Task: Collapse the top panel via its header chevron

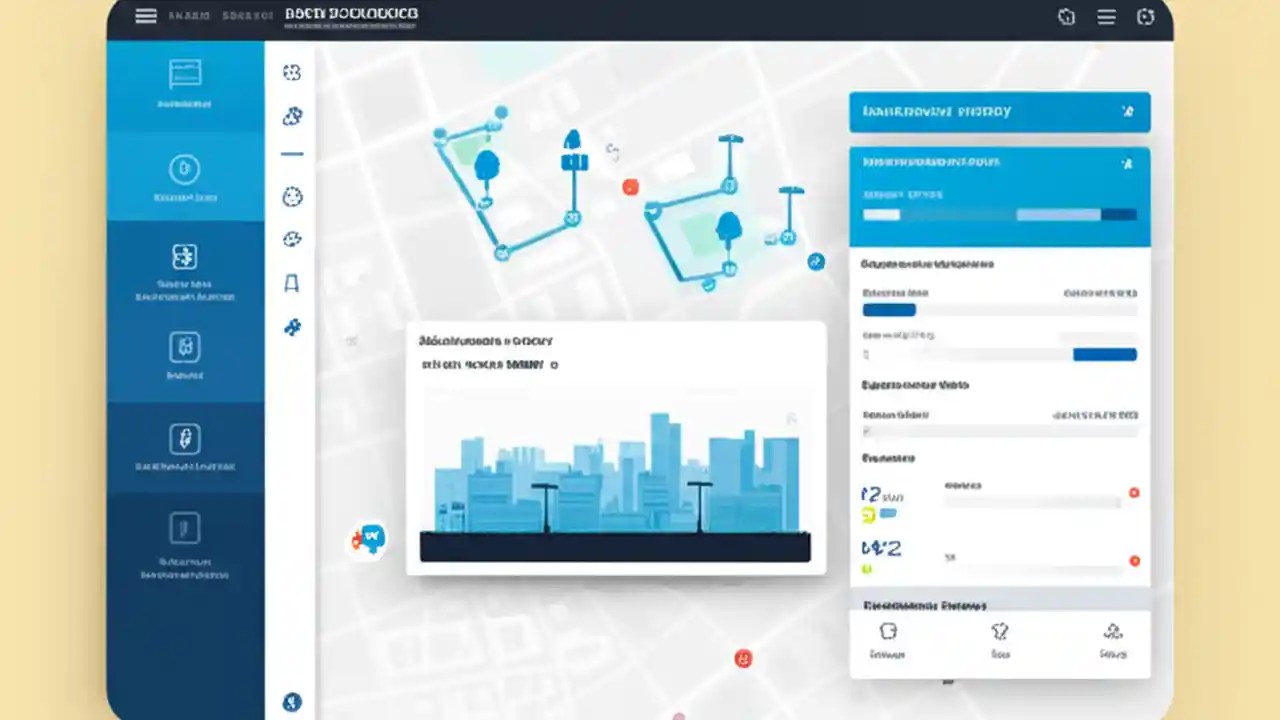Action: 1128,112
